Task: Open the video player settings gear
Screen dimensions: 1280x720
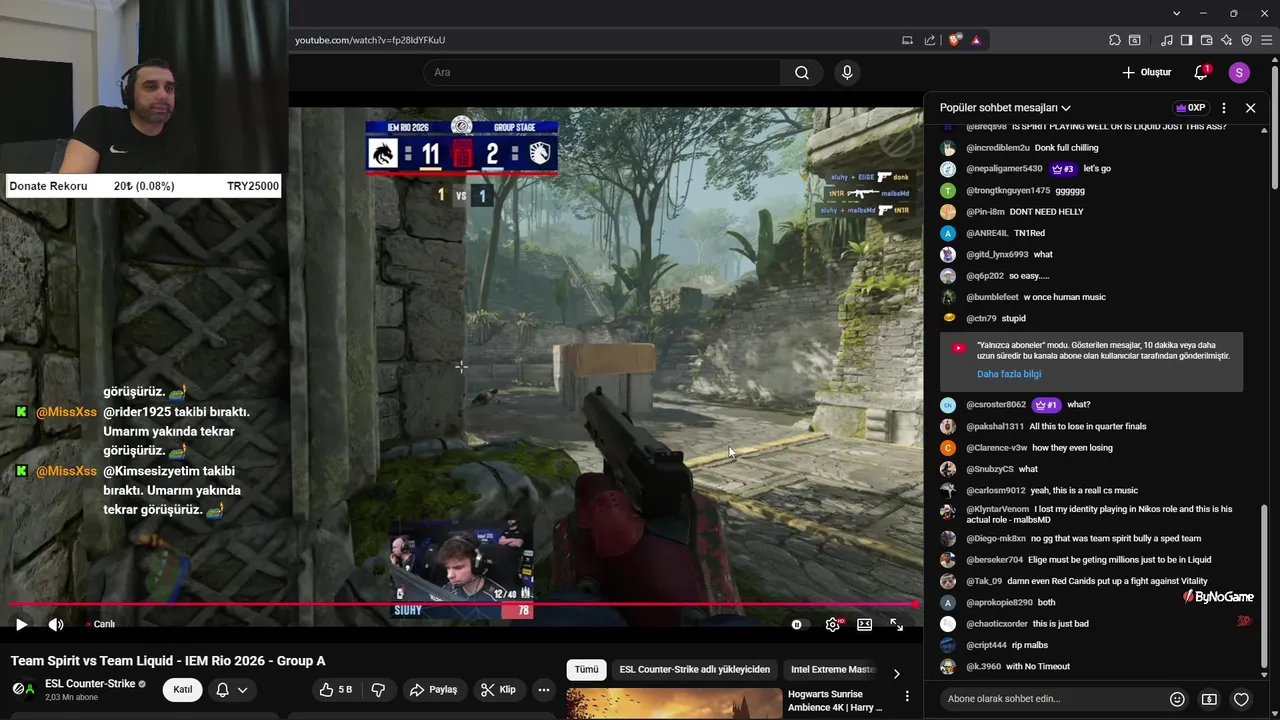Action: (x=832, y=624)
